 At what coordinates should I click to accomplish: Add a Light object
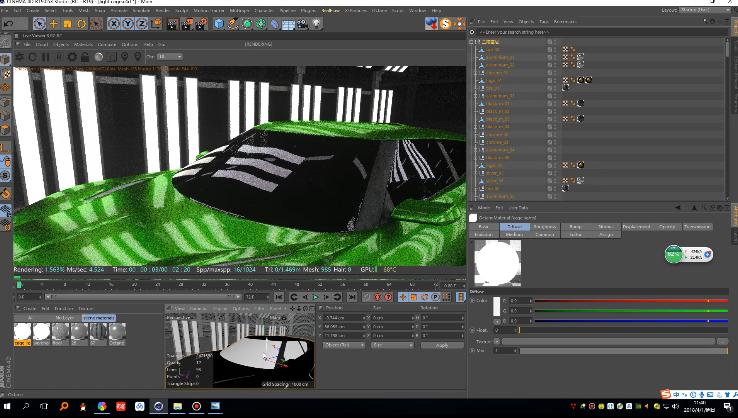(316, 24)
